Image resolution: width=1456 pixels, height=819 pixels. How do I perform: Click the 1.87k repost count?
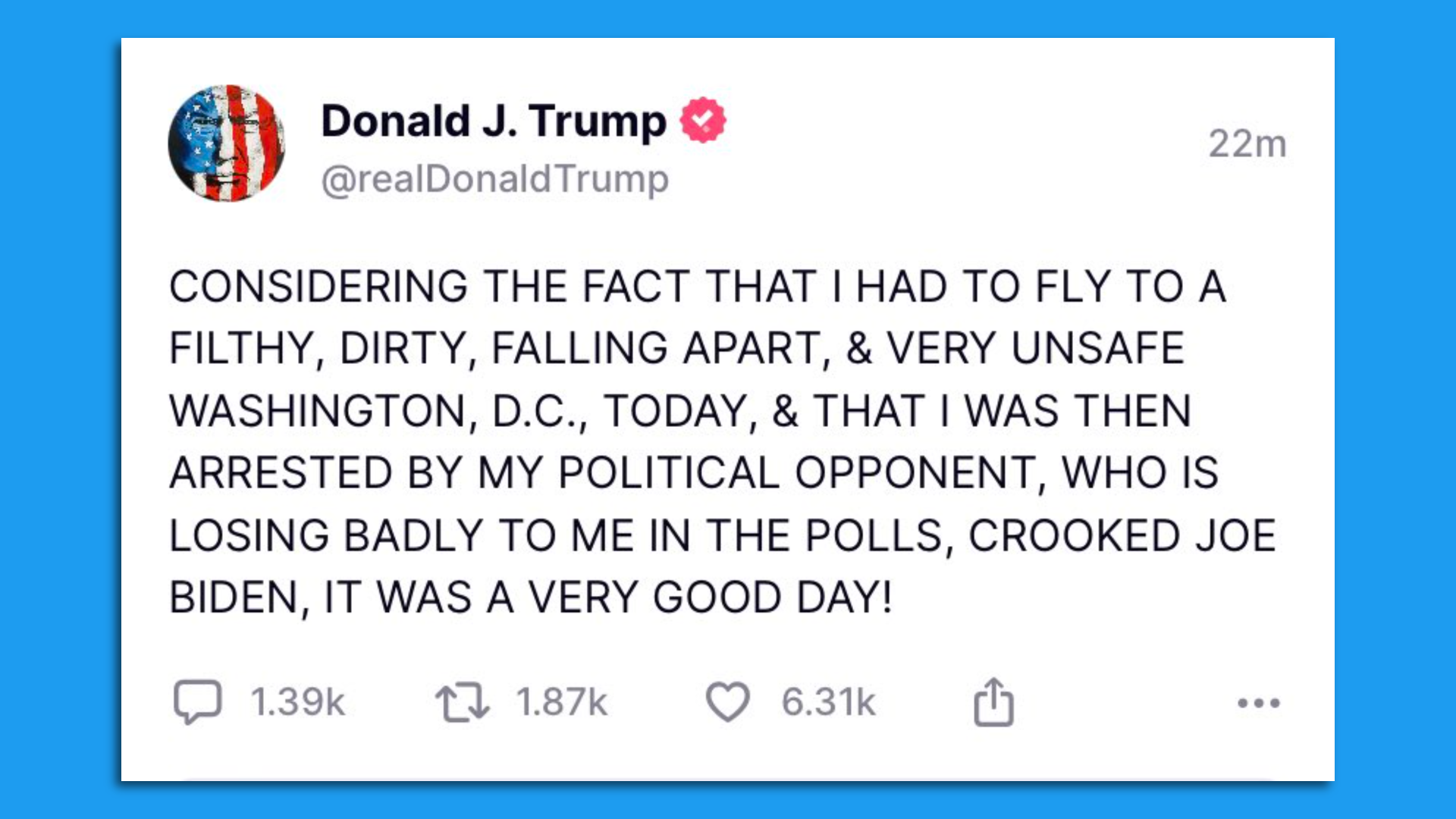coord(562,702)
